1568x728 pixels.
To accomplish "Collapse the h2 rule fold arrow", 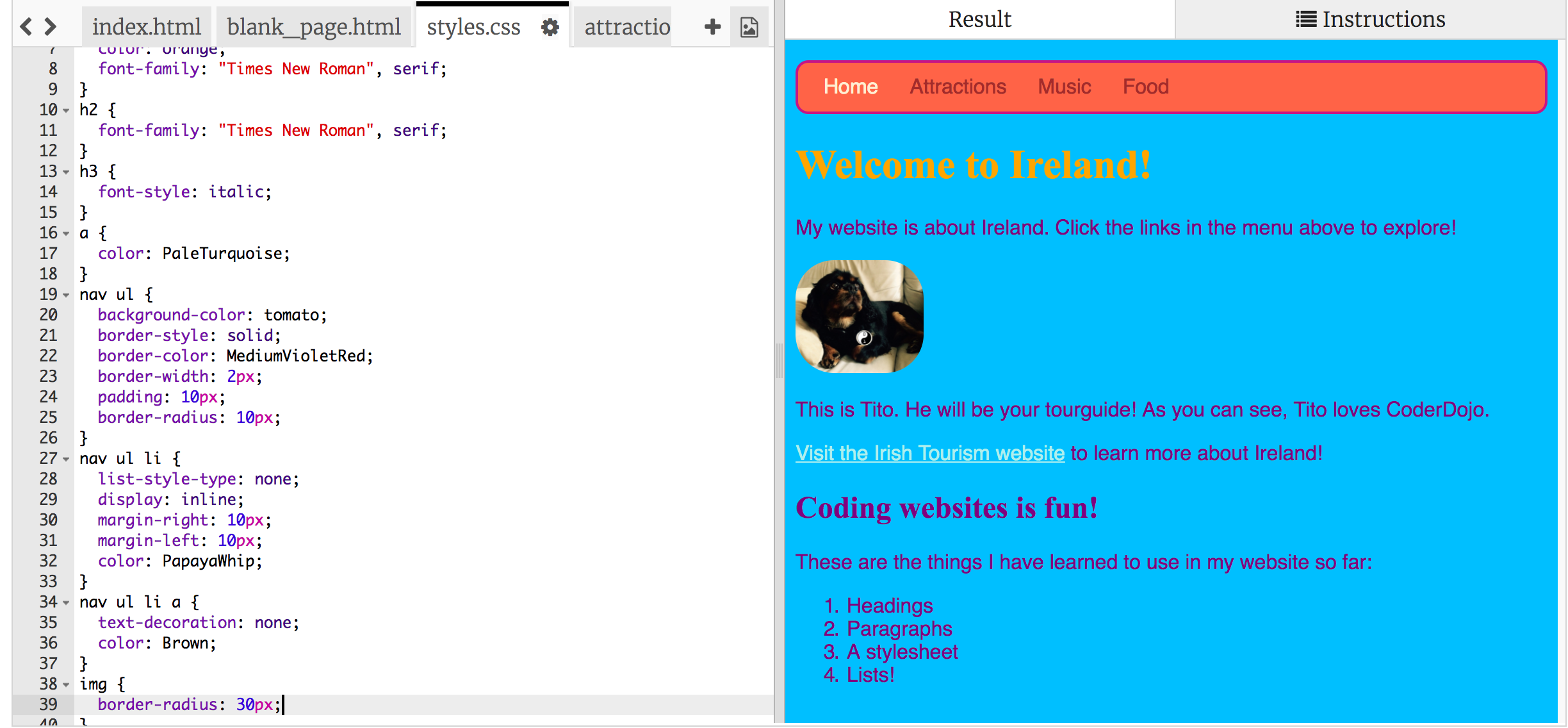I will pos(67,111).
